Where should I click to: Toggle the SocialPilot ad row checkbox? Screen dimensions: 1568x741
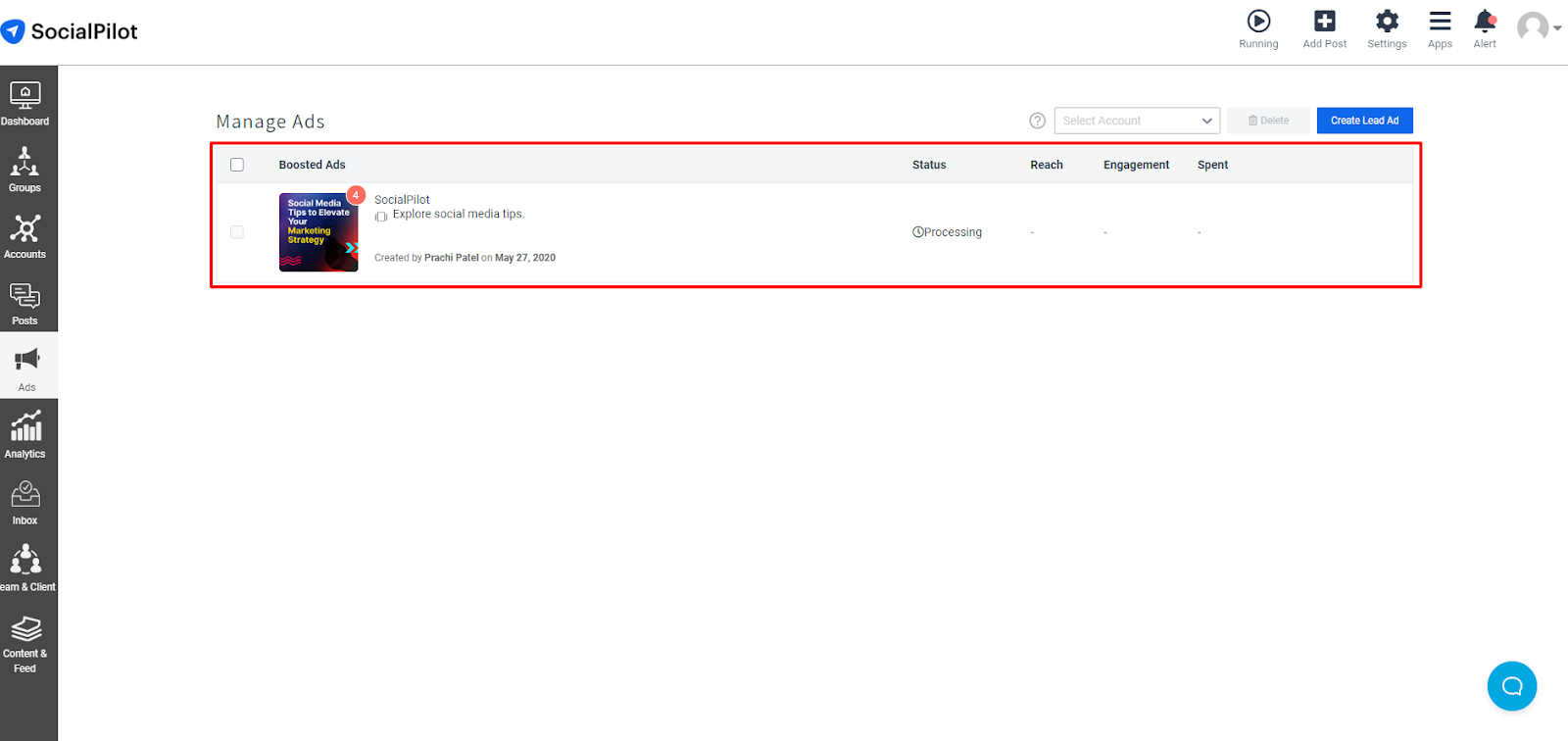point(237,232)
